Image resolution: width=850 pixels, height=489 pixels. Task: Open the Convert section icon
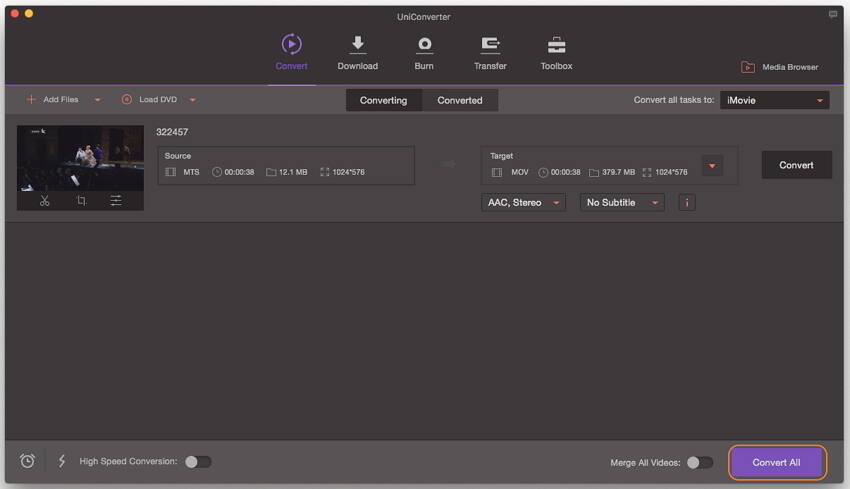(x=291, y=44)
